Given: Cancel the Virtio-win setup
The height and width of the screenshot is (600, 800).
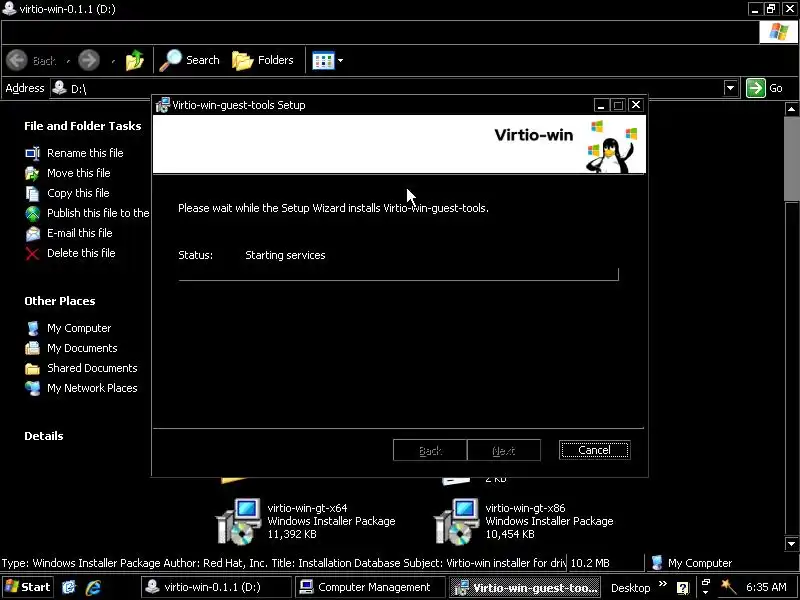Looking at the screenshot, I should tap(594, 450).
